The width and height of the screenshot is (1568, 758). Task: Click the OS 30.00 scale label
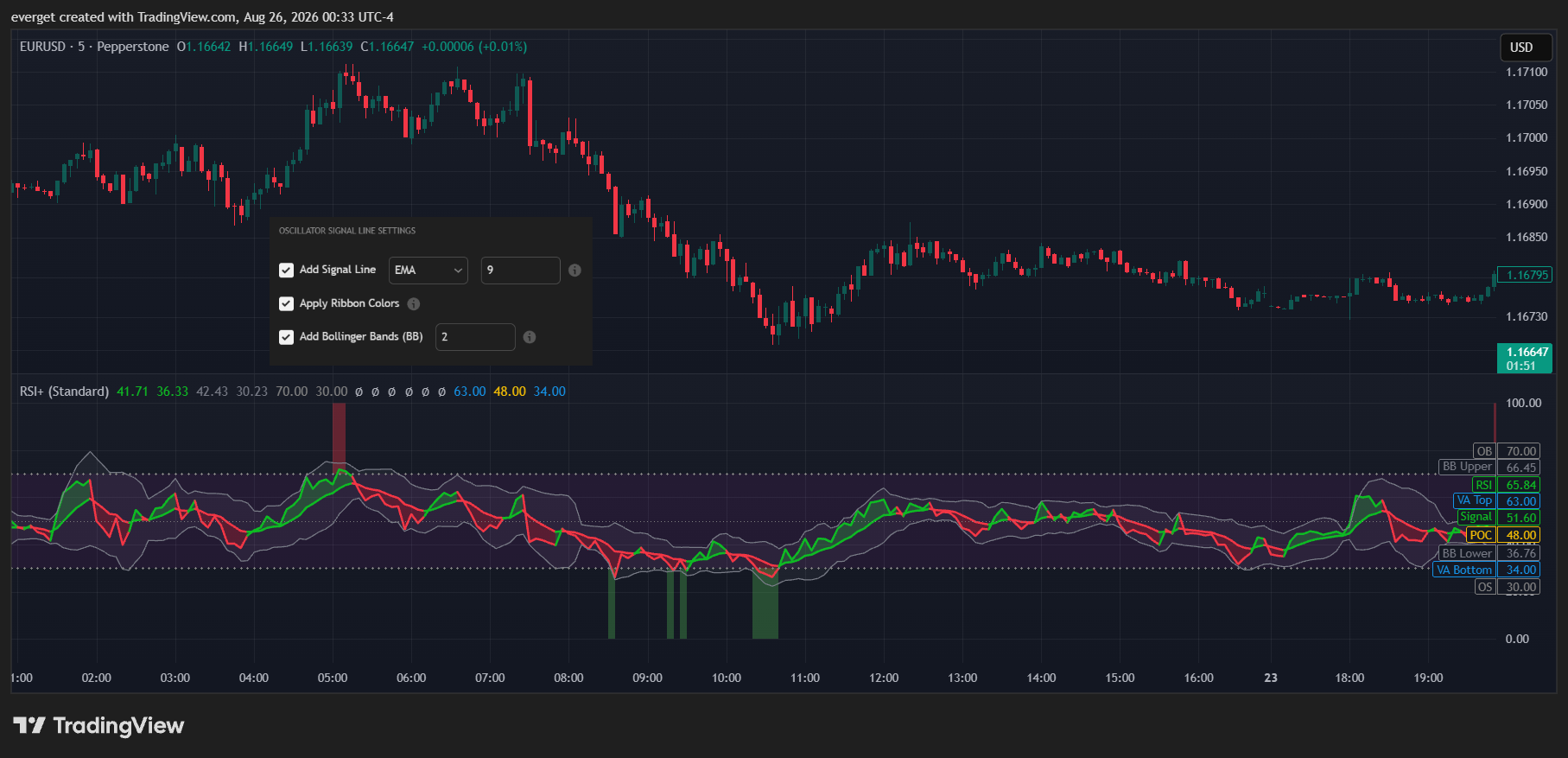(x=1507, y=587)
